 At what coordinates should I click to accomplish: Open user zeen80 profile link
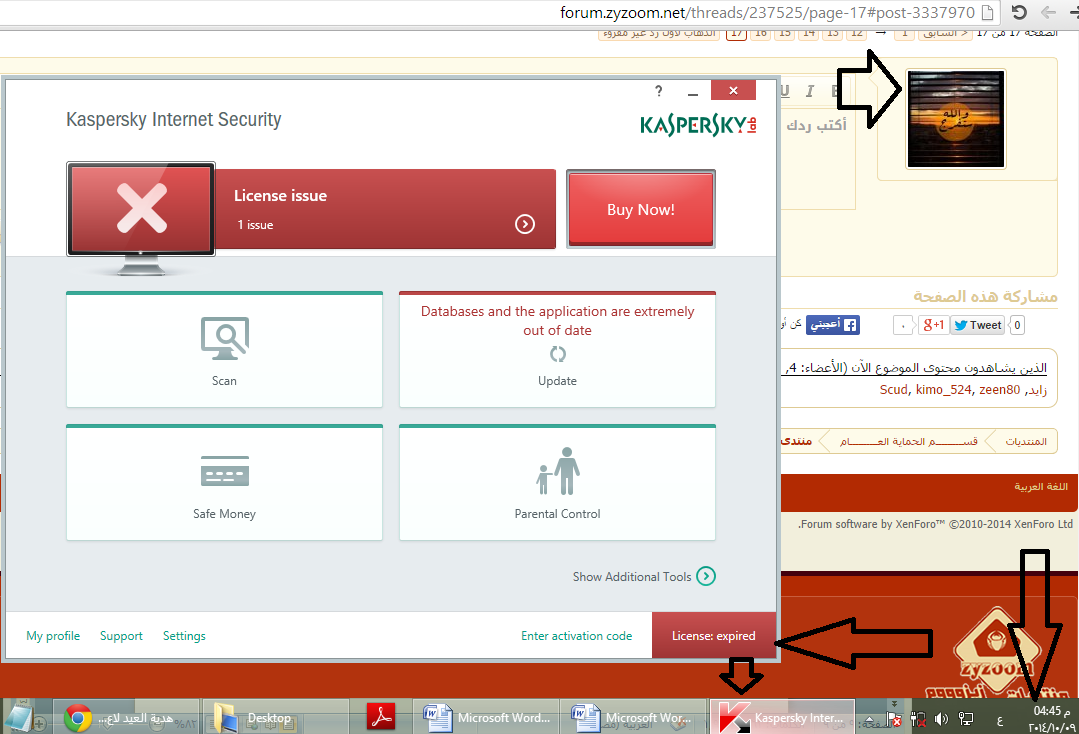point(1000,389)
